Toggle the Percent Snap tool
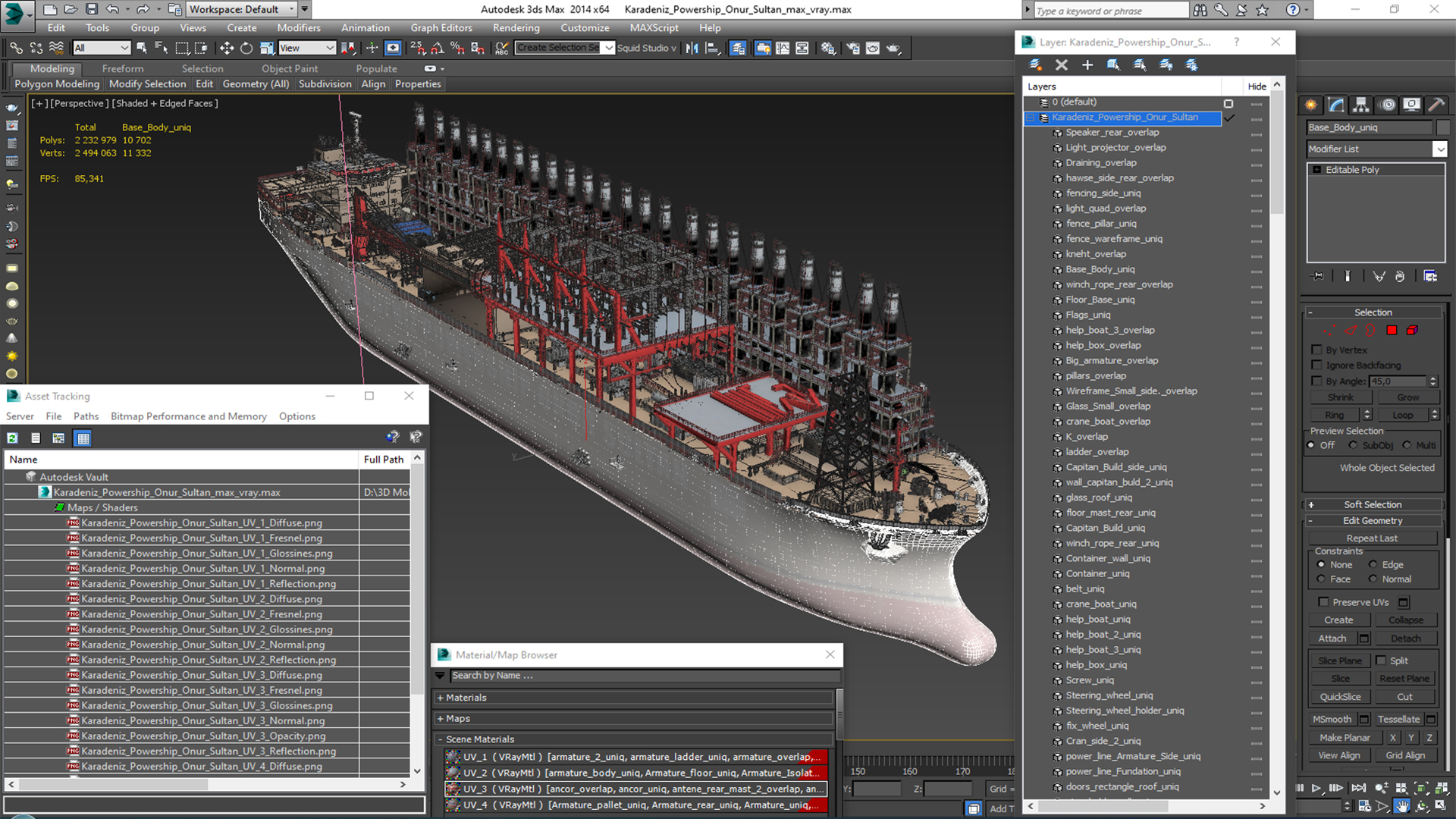1456x819 pixels. (457, 48)
